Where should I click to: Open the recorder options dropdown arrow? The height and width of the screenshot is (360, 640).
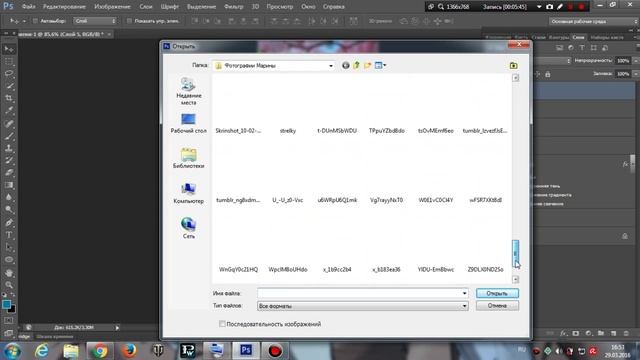[539, 7]
